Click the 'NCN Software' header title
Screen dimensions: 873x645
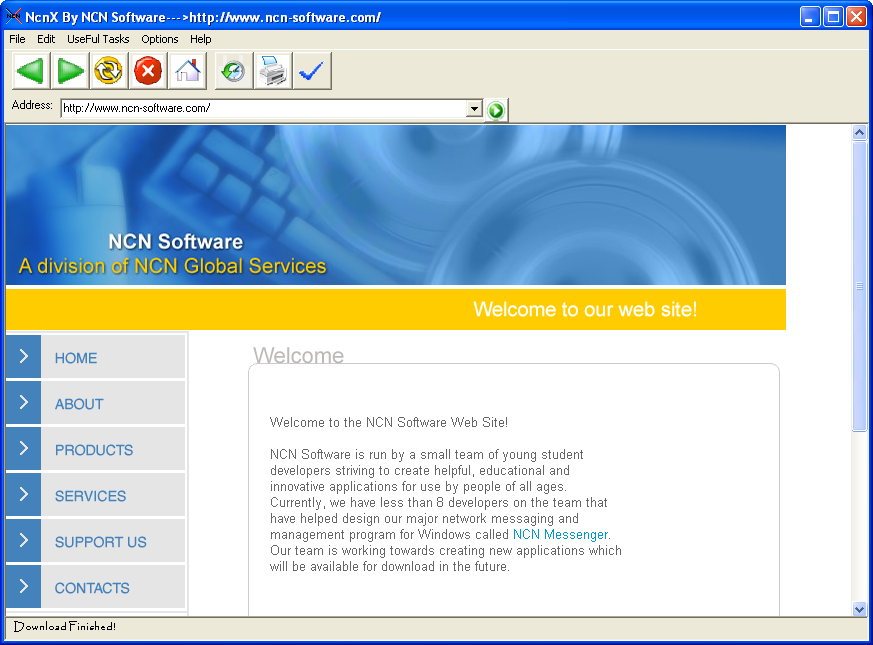(175, 242)
